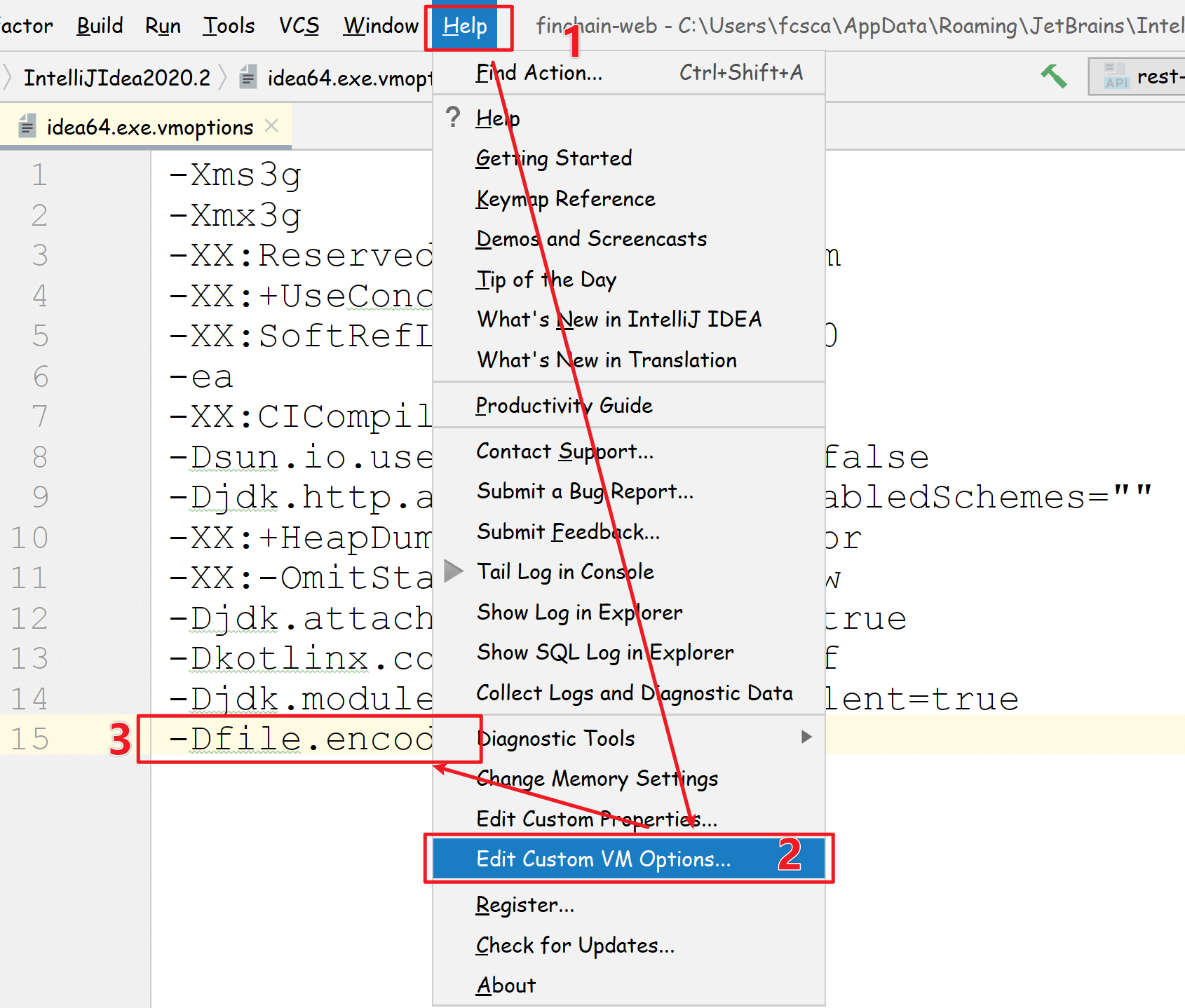Run Tail Log in Console with play icon

(x=629, y=572)
